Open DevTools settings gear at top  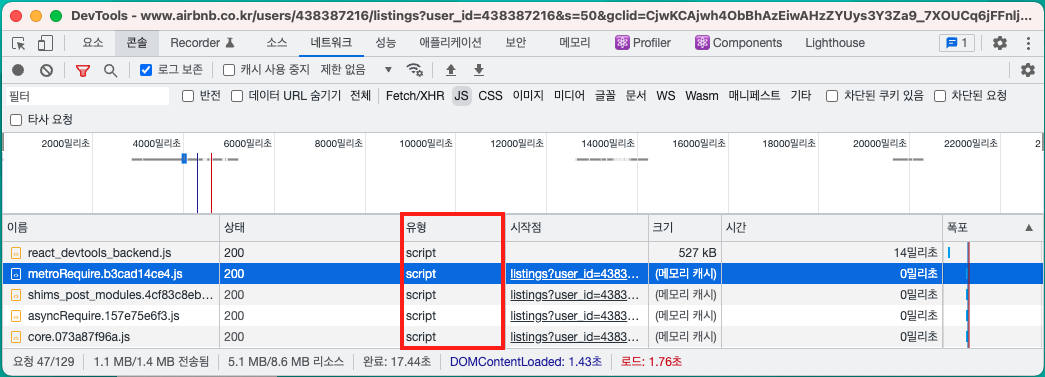click(x=1000, y=43)
